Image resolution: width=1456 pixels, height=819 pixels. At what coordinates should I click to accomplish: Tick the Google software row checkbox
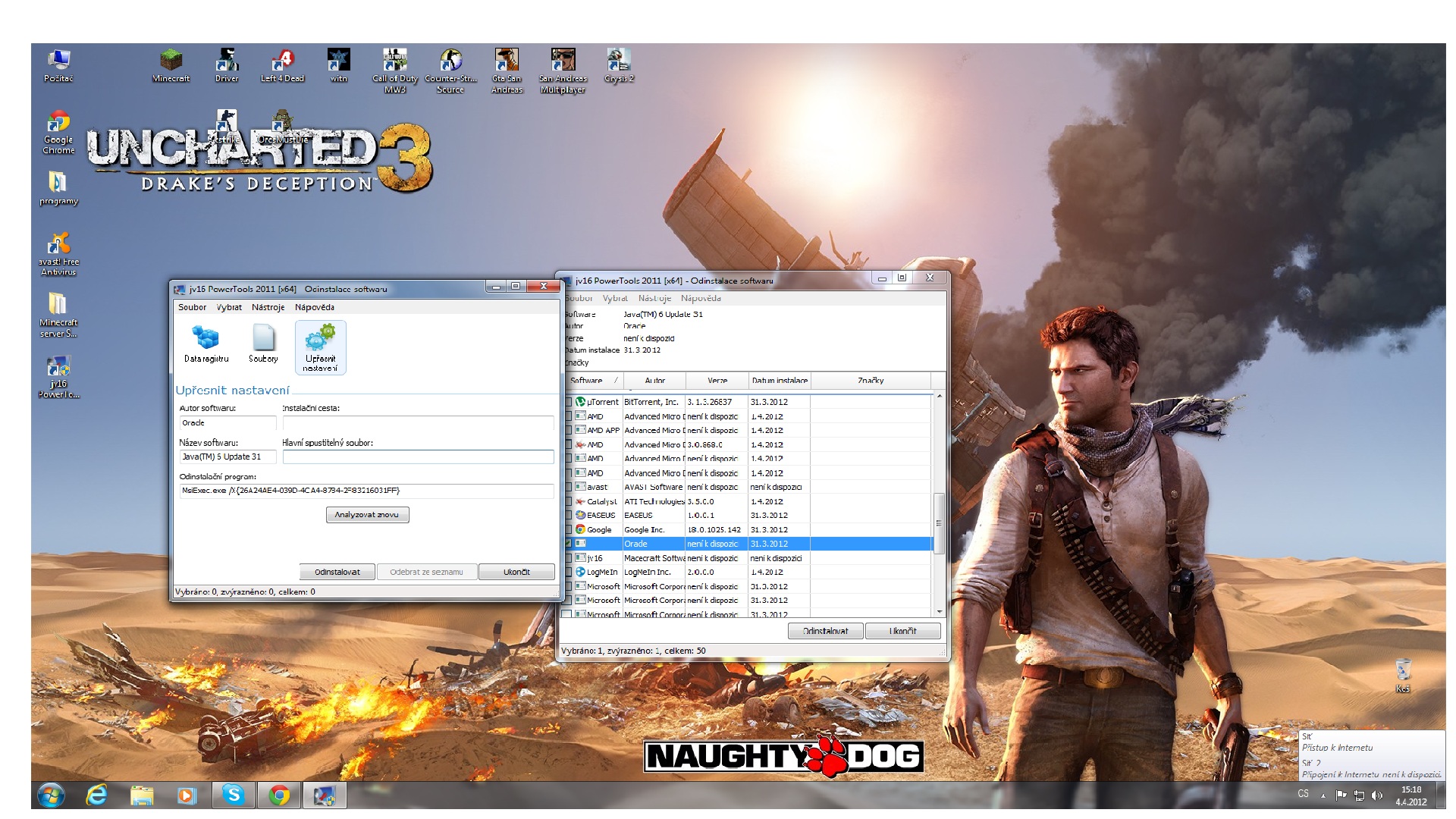point(568,529)
